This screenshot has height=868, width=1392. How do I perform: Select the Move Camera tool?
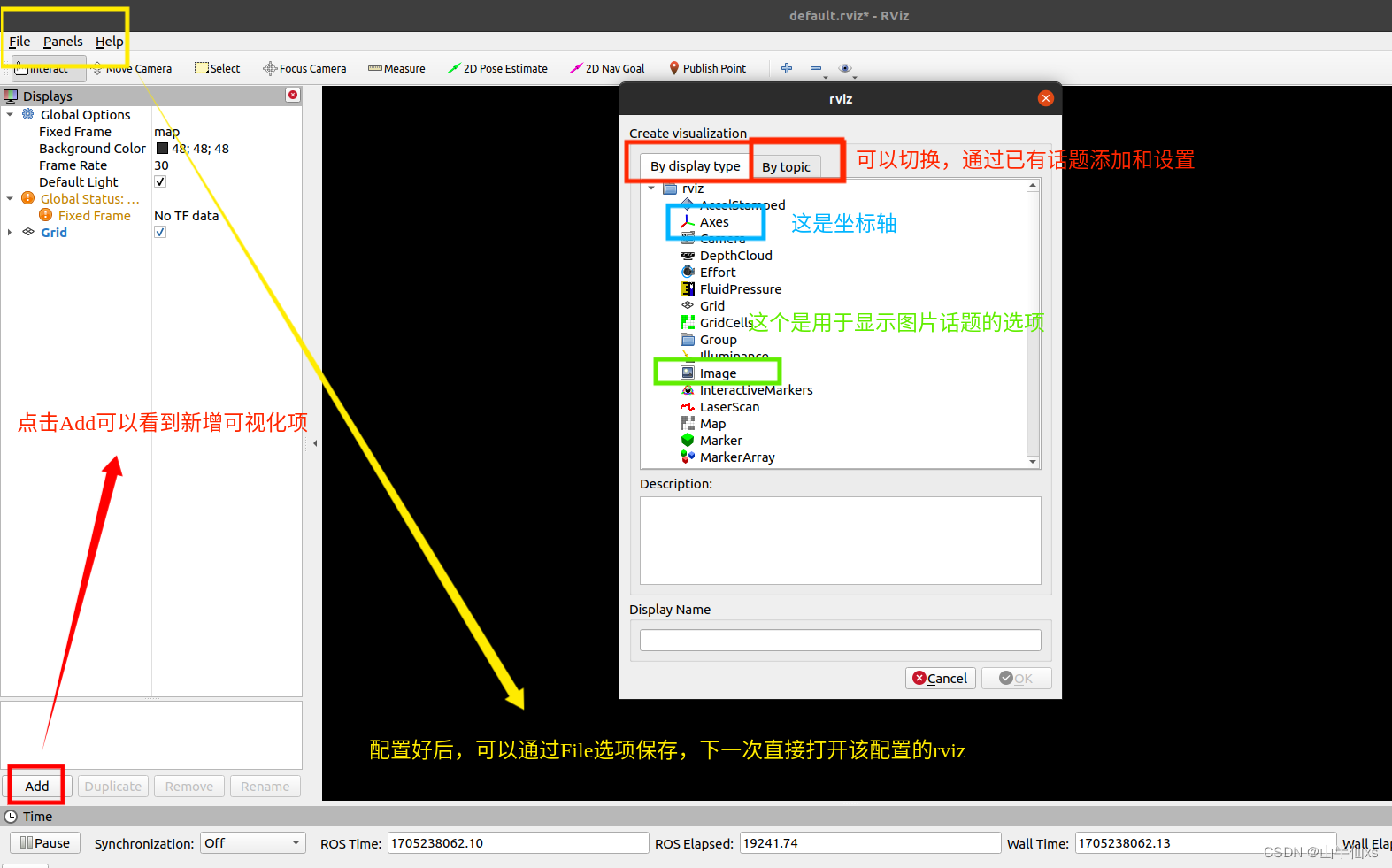(133, 68)
